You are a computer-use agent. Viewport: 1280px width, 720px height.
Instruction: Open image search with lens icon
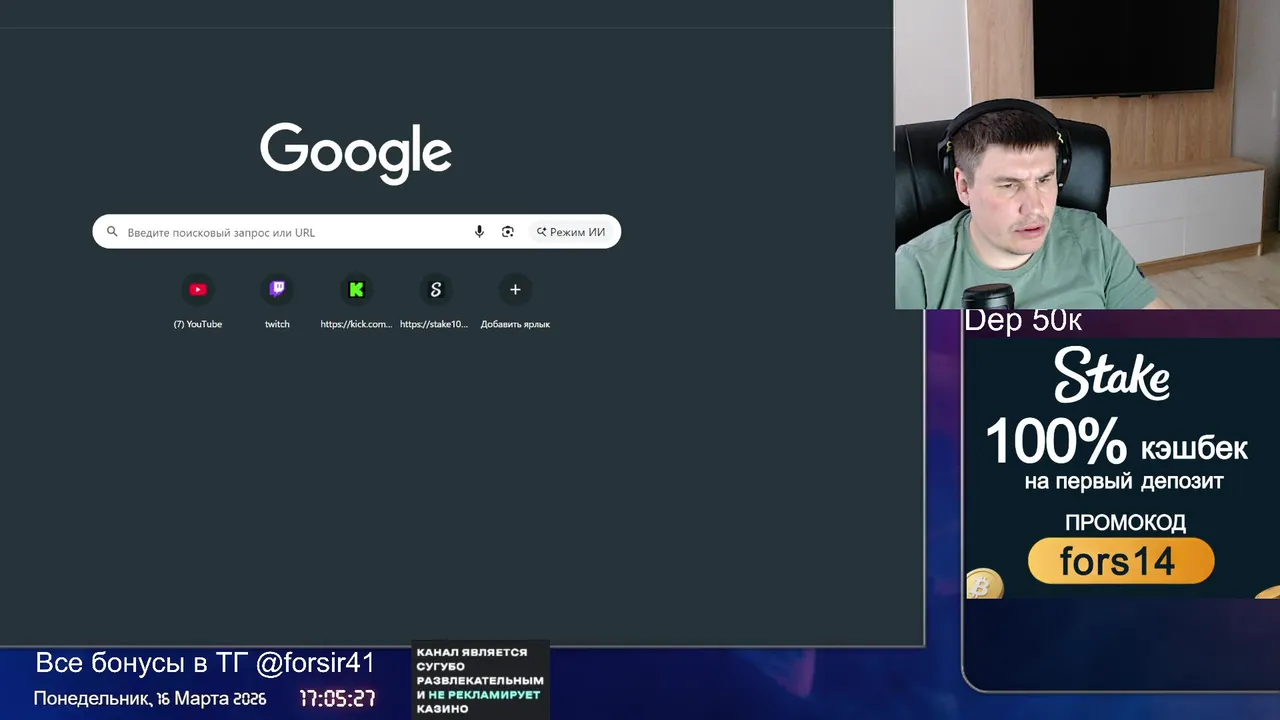tap(508, 232)
